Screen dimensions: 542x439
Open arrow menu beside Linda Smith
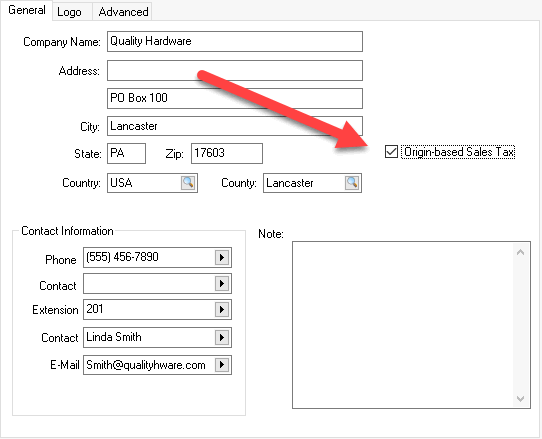coord(222,337)
